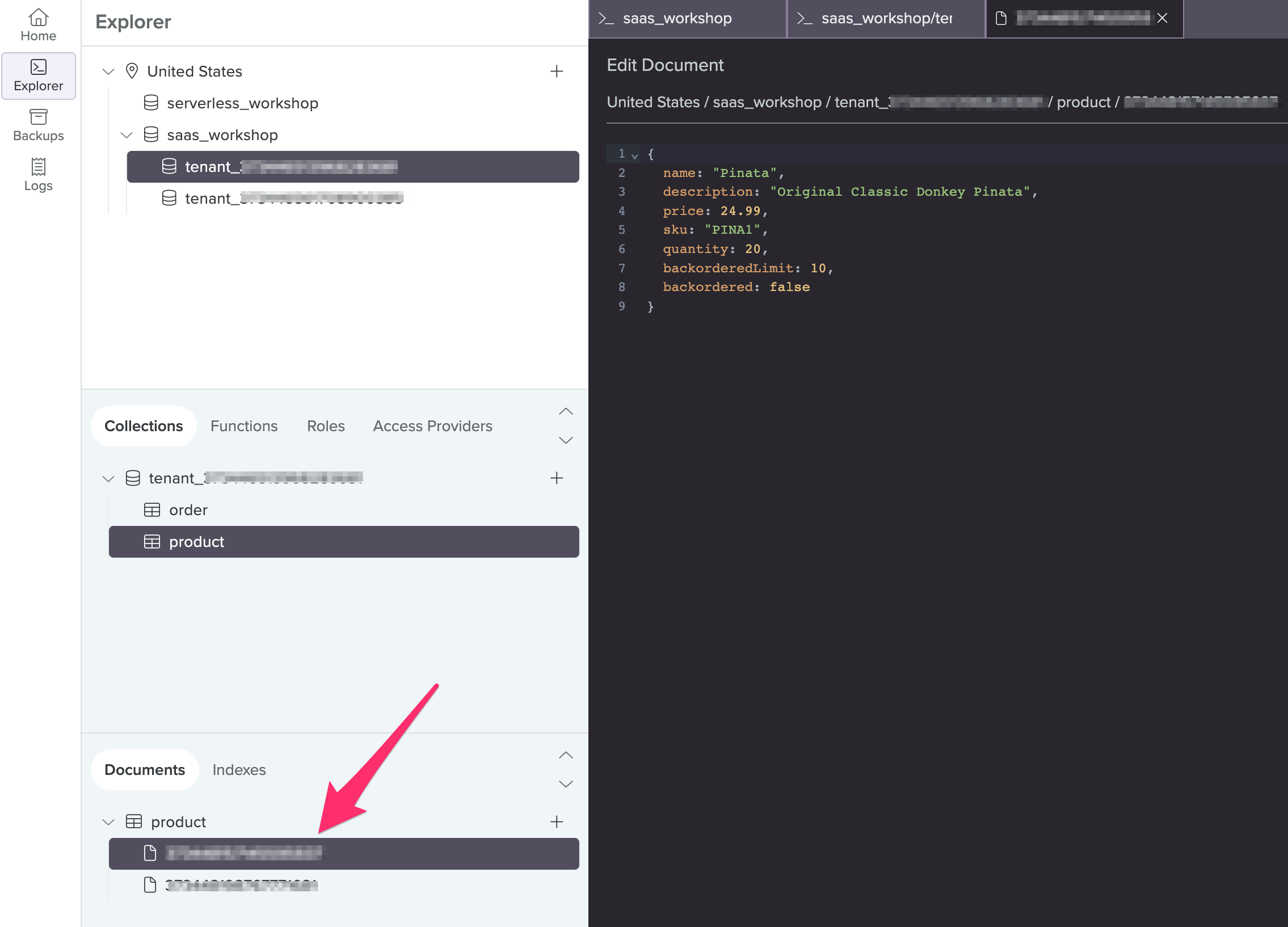The width and height of the screenshot is (1288, 927).
Task: Click backordered false value in editor
Action: point(789,287)
